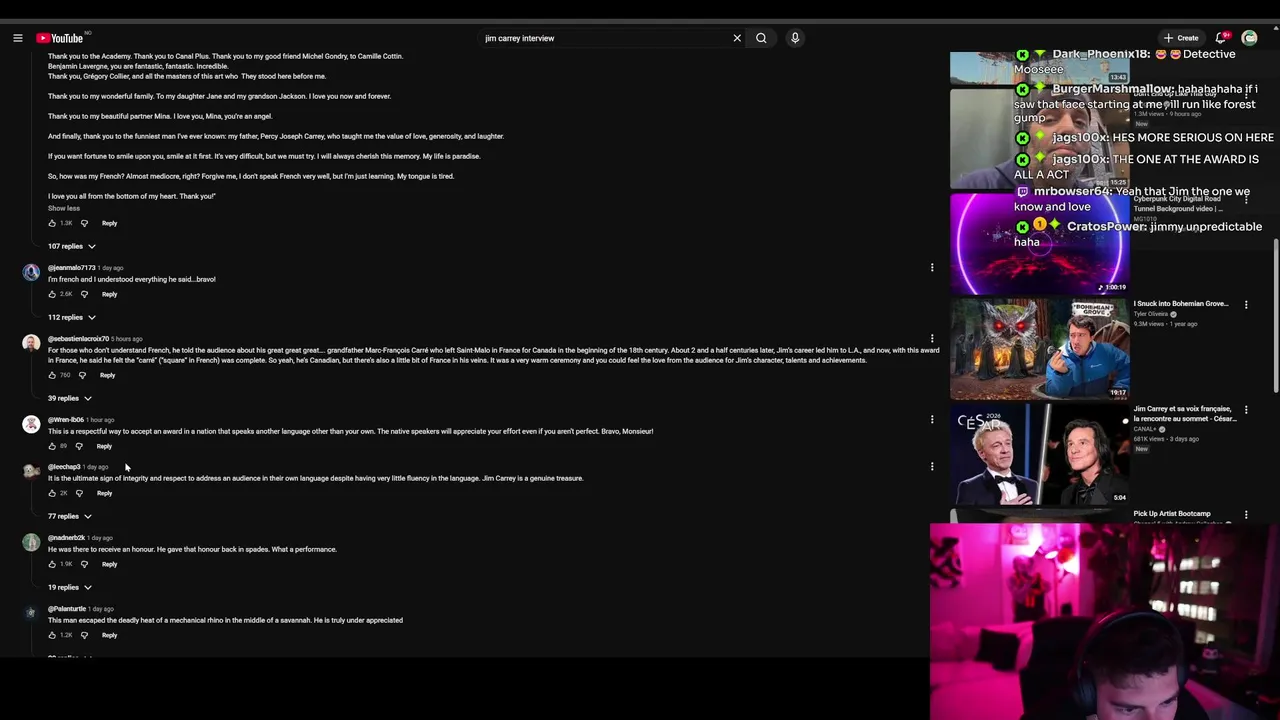Expand the 39 replies thread
This screenshot has width=1280, height=720.
pyautogui.click(x=69, y=398)
